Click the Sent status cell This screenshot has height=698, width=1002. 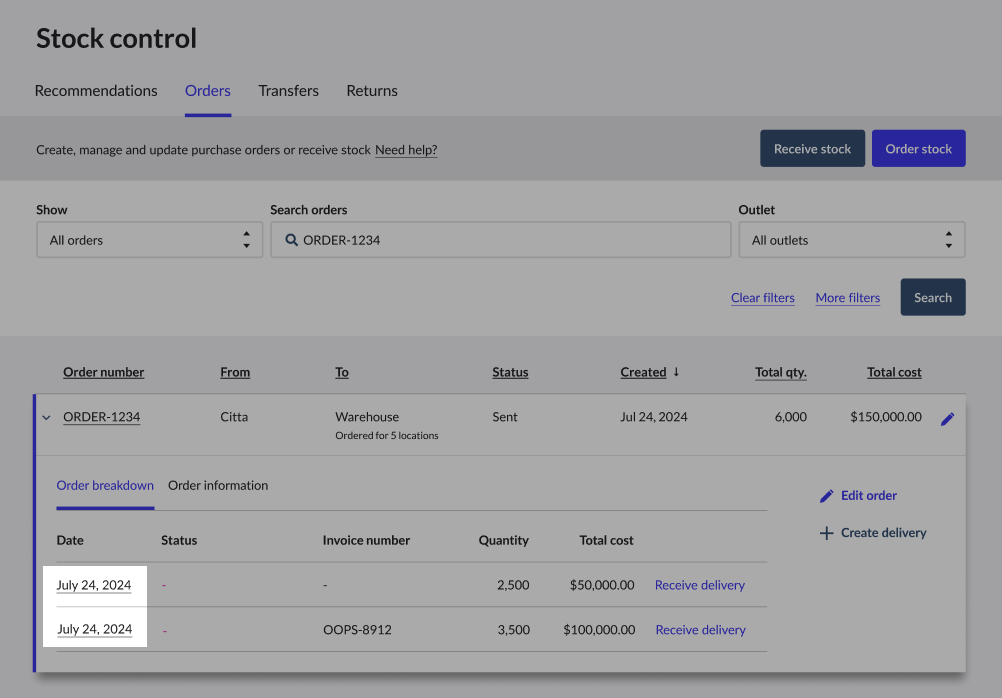point(505,417)
